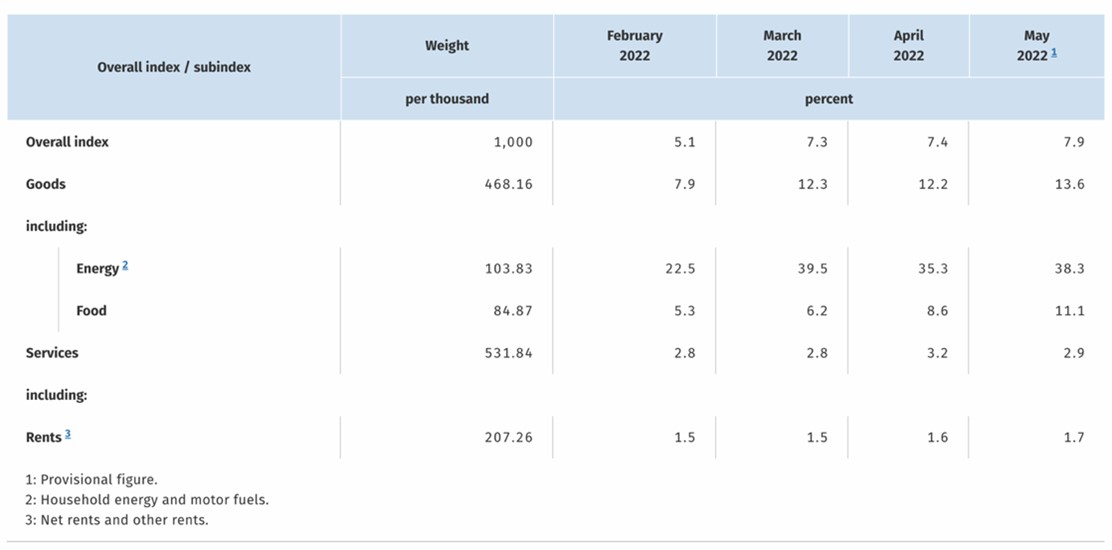This screenshot has width=1112, height=550.
Task: Click the 'per thousand' unit cell
Action: pyautogui.click(x=447, y=99)
